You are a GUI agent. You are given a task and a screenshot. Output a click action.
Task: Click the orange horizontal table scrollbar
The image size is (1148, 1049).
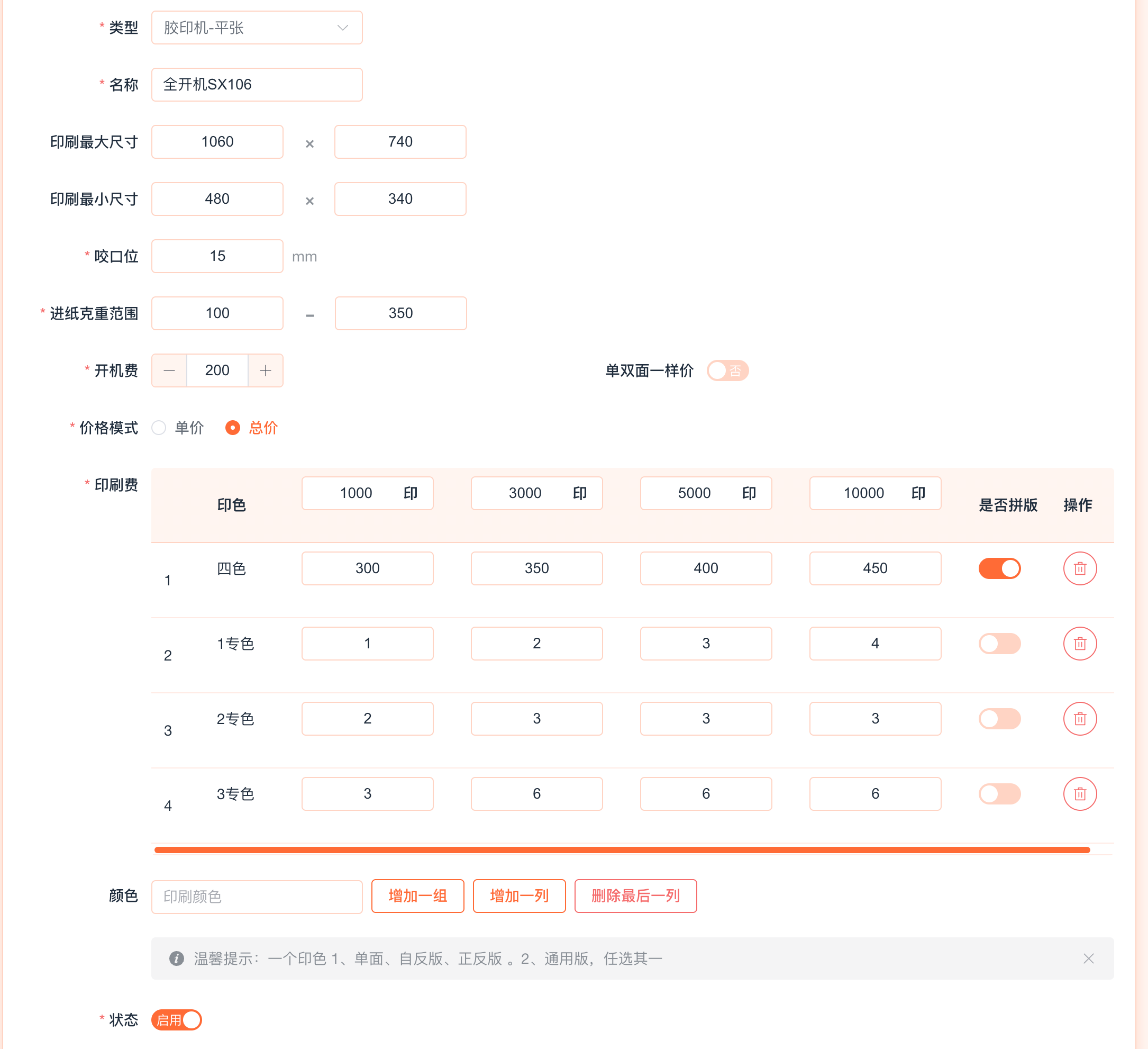point(621,849)
